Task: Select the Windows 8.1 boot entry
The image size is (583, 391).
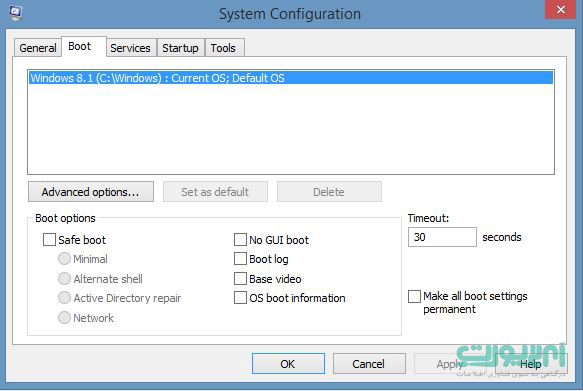Action: point(291,78)
